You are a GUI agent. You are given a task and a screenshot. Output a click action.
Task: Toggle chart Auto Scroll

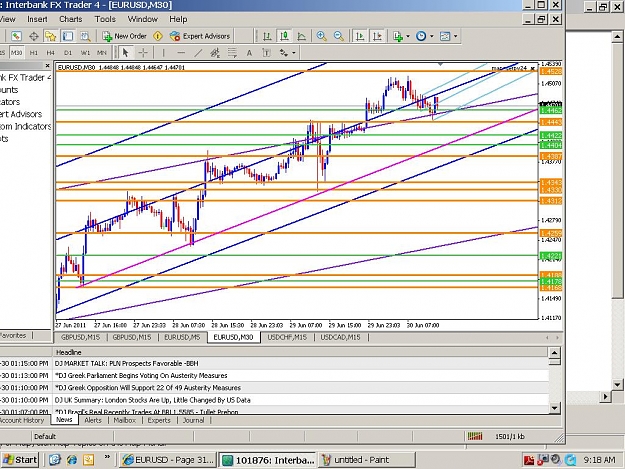coord(360,36)
